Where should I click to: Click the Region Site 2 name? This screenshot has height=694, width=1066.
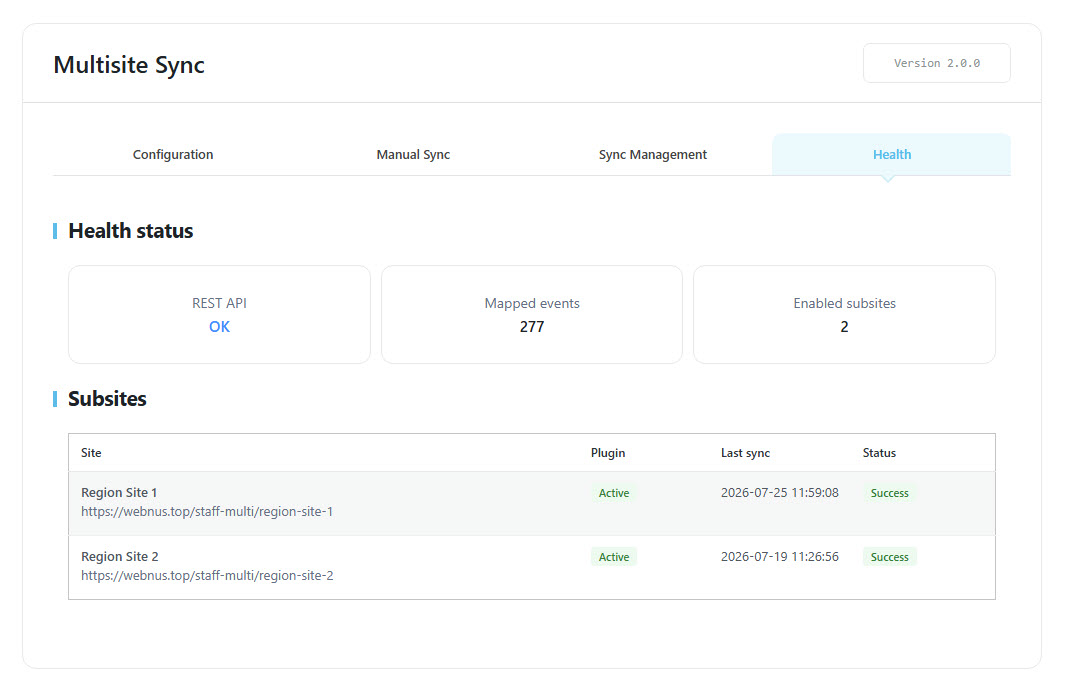coord(120,556)
